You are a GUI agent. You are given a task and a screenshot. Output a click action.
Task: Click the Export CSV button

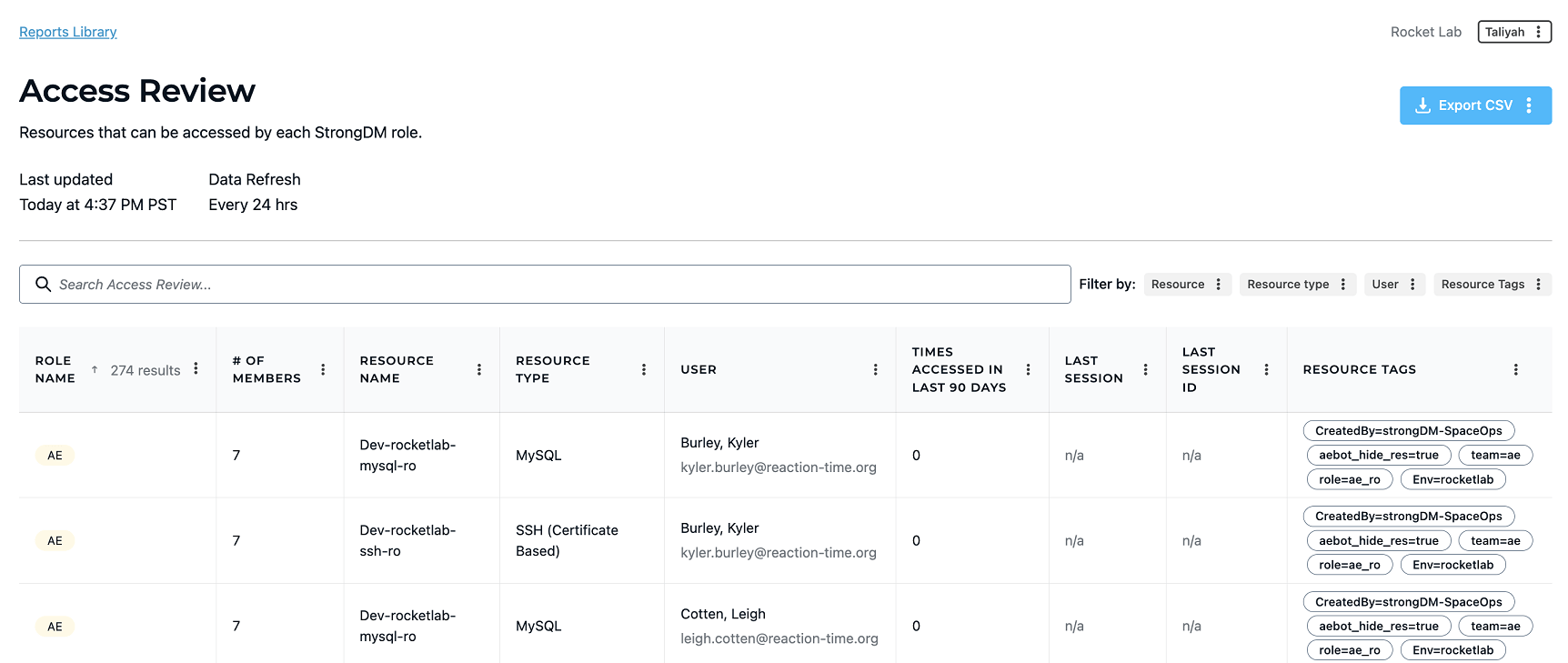click(1463, 105)
